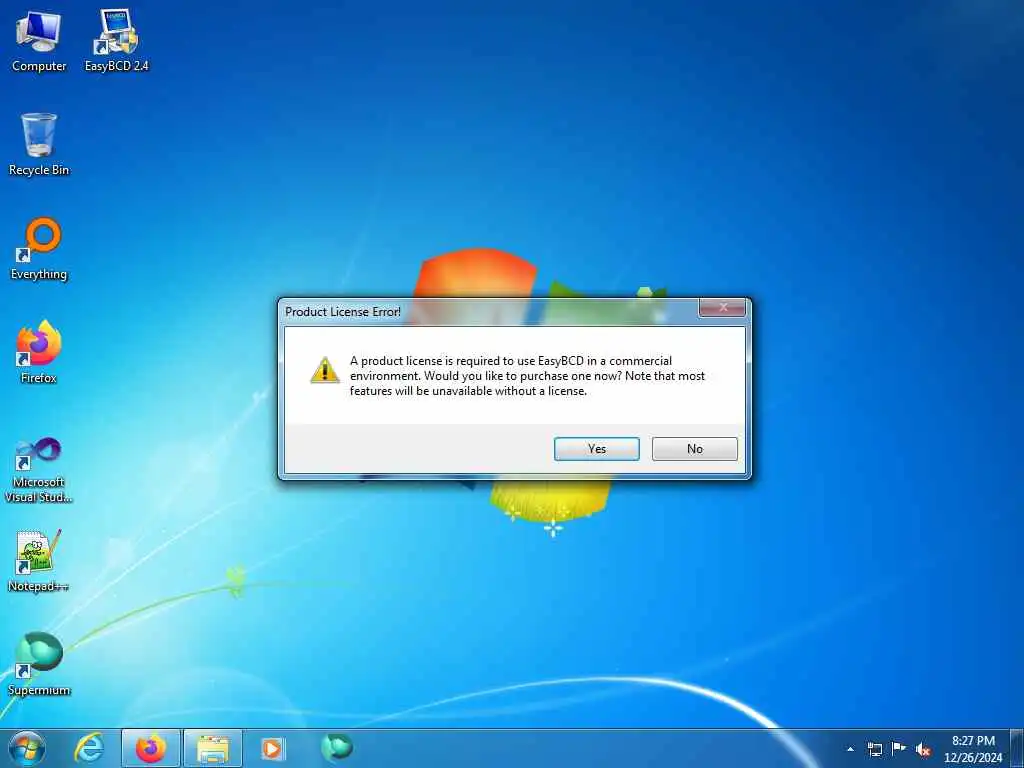Open the network status tray icon
This screenshot has height=768, width=1024.
click(874, 749)
